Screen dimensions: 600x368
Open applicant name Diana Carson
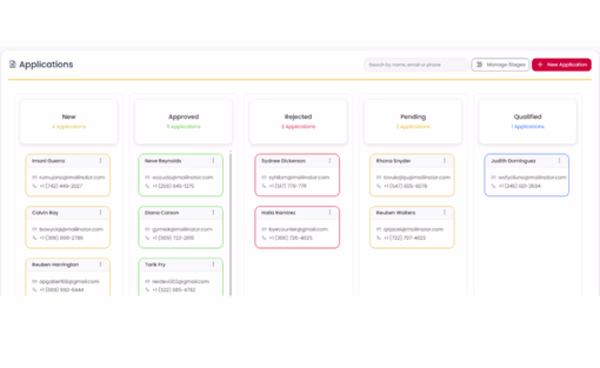(x=161, y=212)
